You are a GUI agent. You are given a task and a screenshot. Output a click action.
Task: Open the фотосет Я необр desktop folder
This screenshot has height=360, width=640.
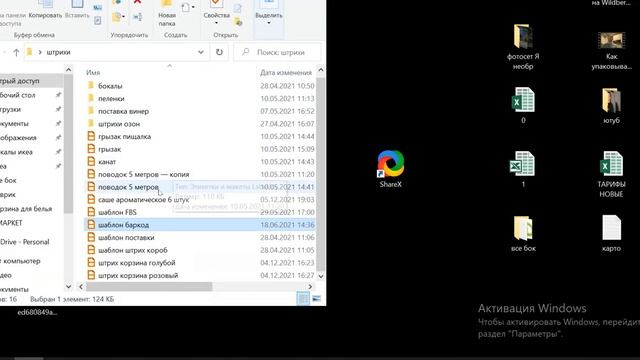coord(523,47)
